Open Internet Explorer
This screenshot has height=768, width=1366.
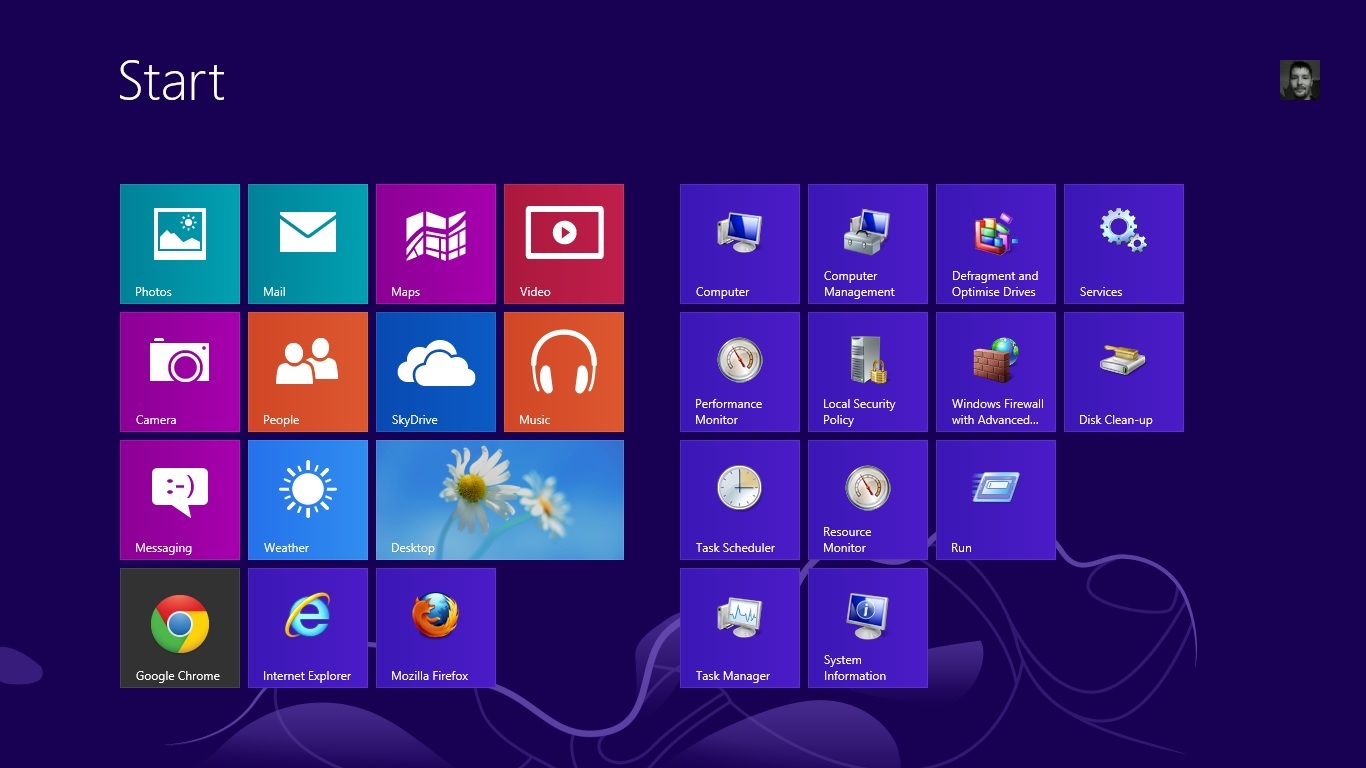coord(307,627)
